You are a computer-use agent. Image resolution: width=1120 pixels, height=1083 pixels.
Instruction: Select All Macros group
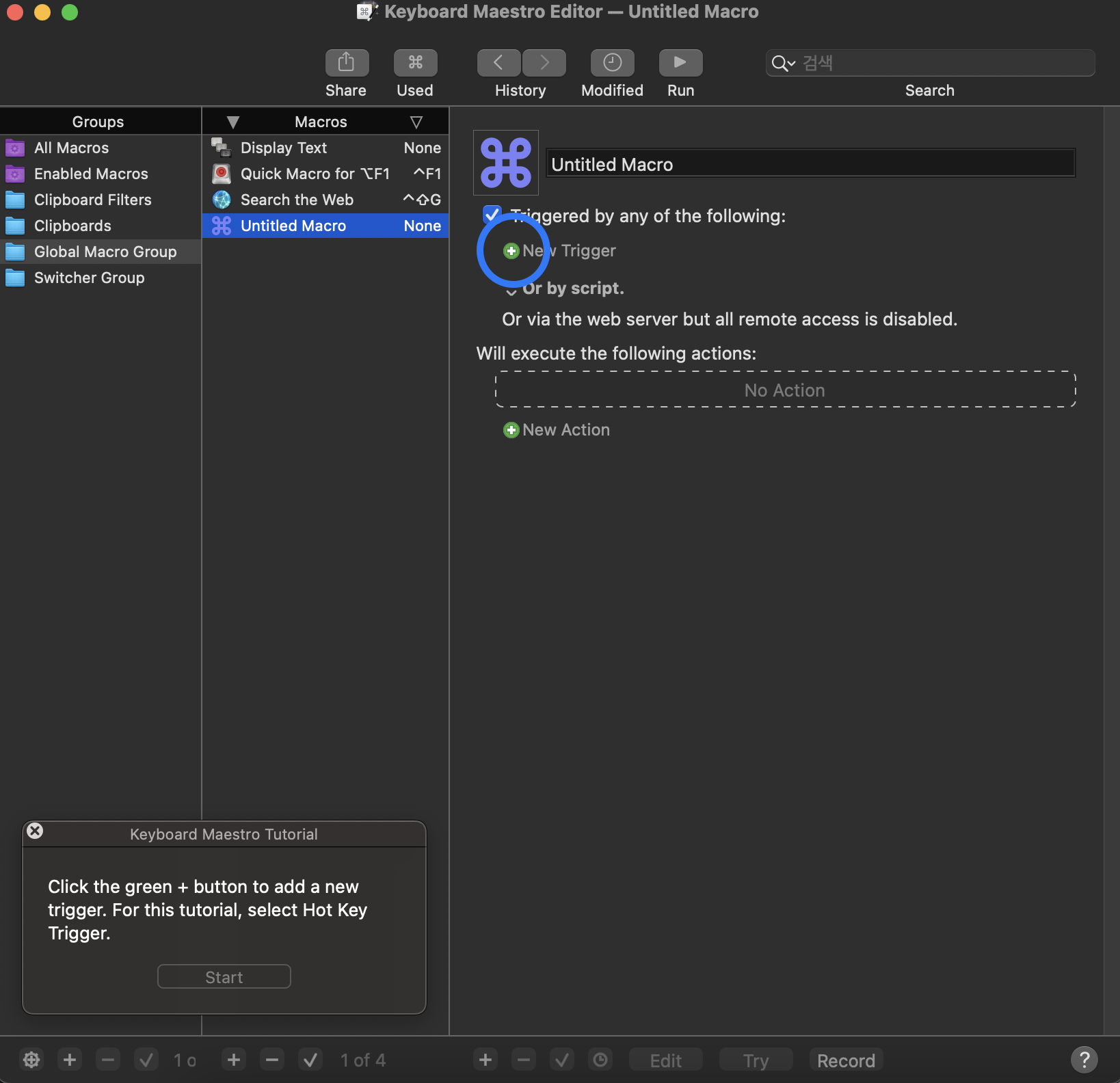pyautogui.click(x=101, y=148)
